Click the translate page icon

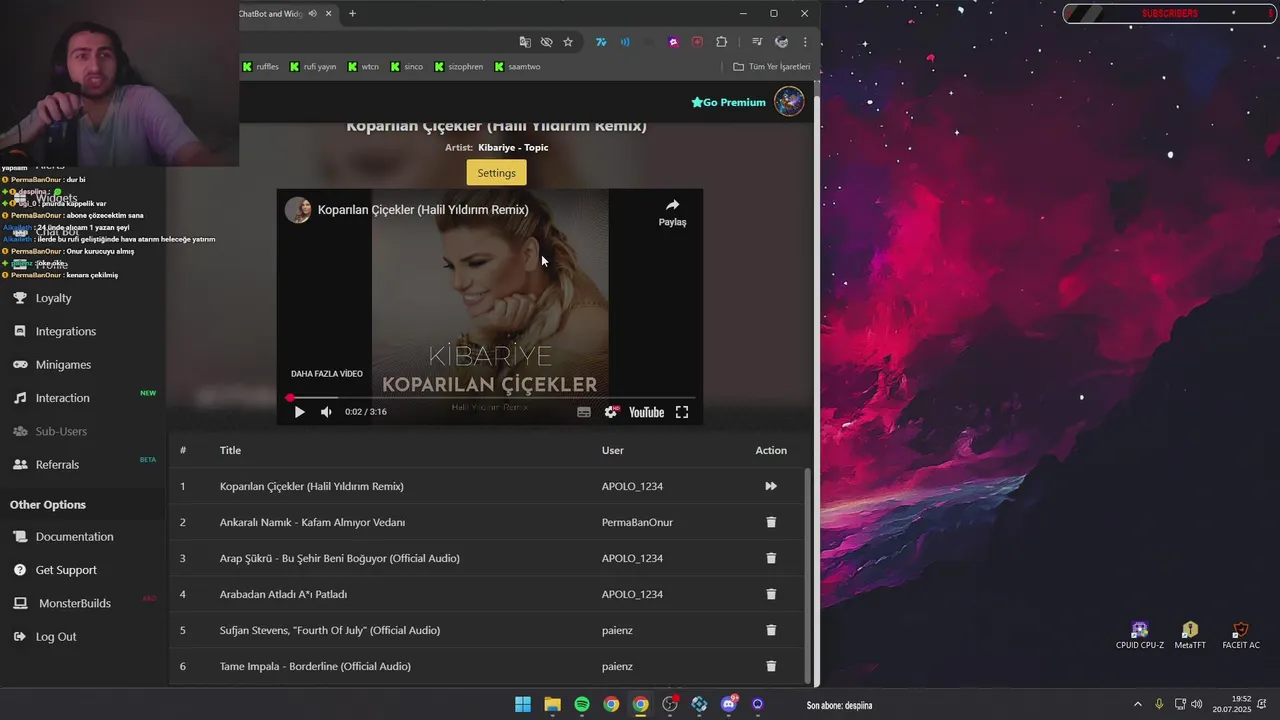(x=525, y=42)
